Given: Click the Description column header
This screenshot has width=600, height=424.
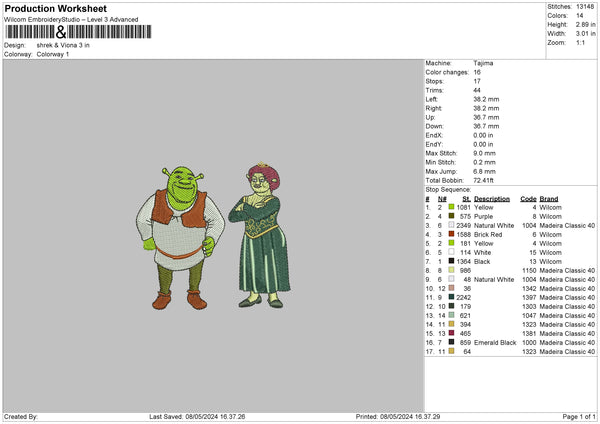Looking at the screenshot, I should pos(492,198).
